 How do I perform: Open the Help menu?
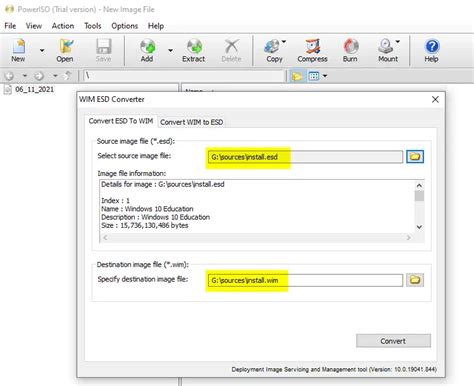click(156, 26)
